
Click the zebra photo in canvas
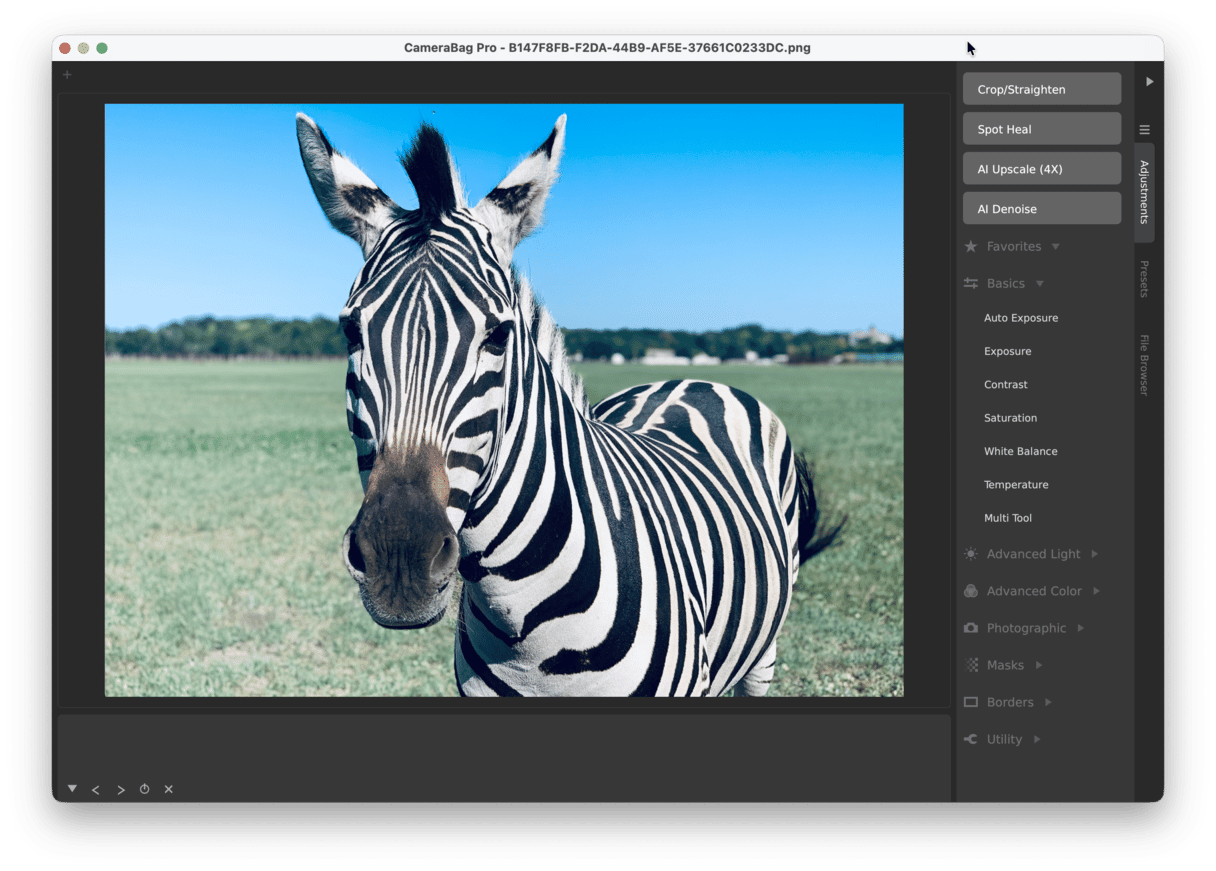click(504, 400)
